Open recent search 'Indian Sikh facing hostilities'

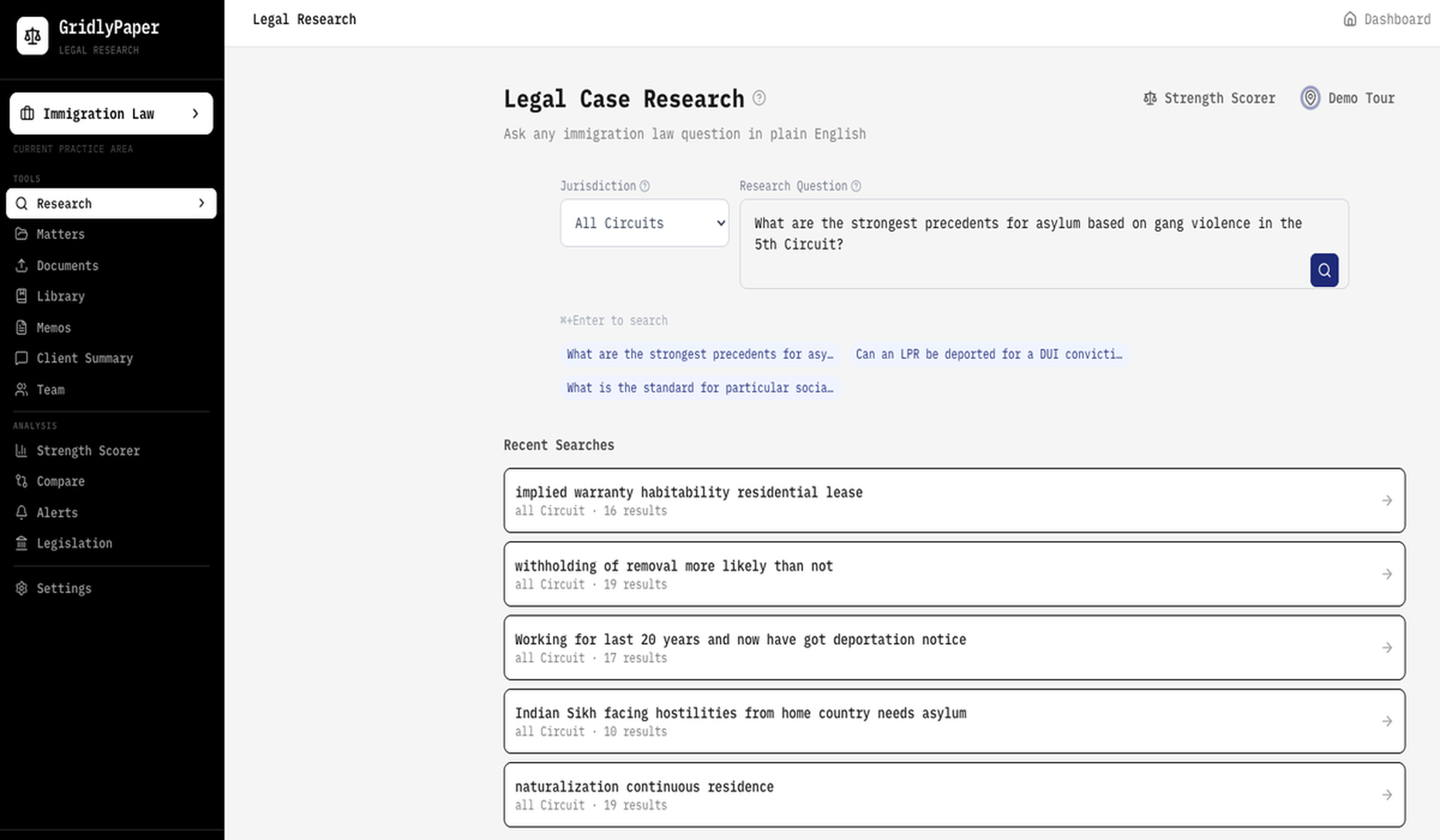(x=954, y=721)
